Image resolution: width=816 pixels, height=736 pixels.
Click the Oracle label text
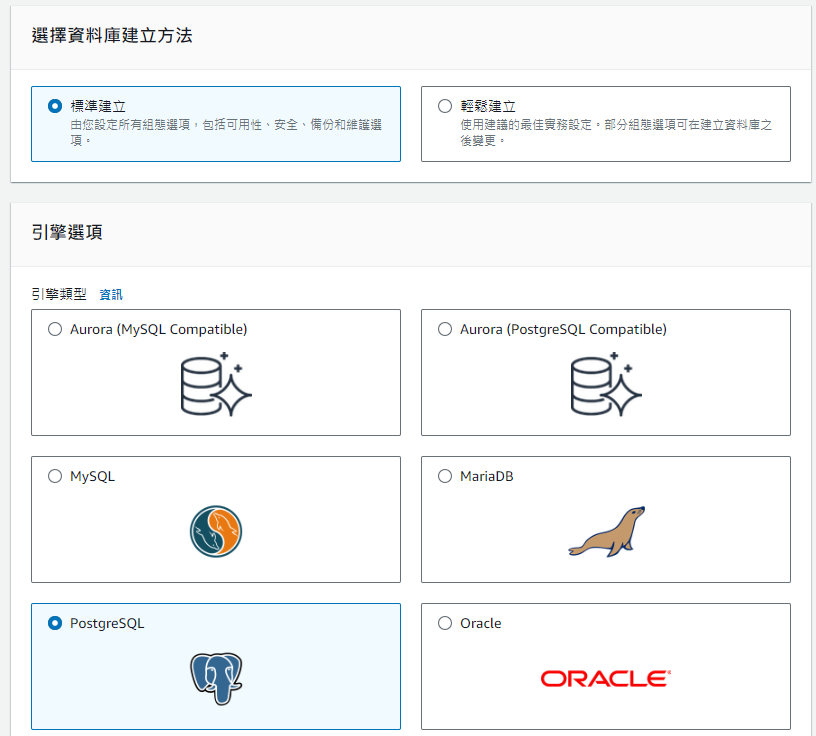click(x=481, y=623)
